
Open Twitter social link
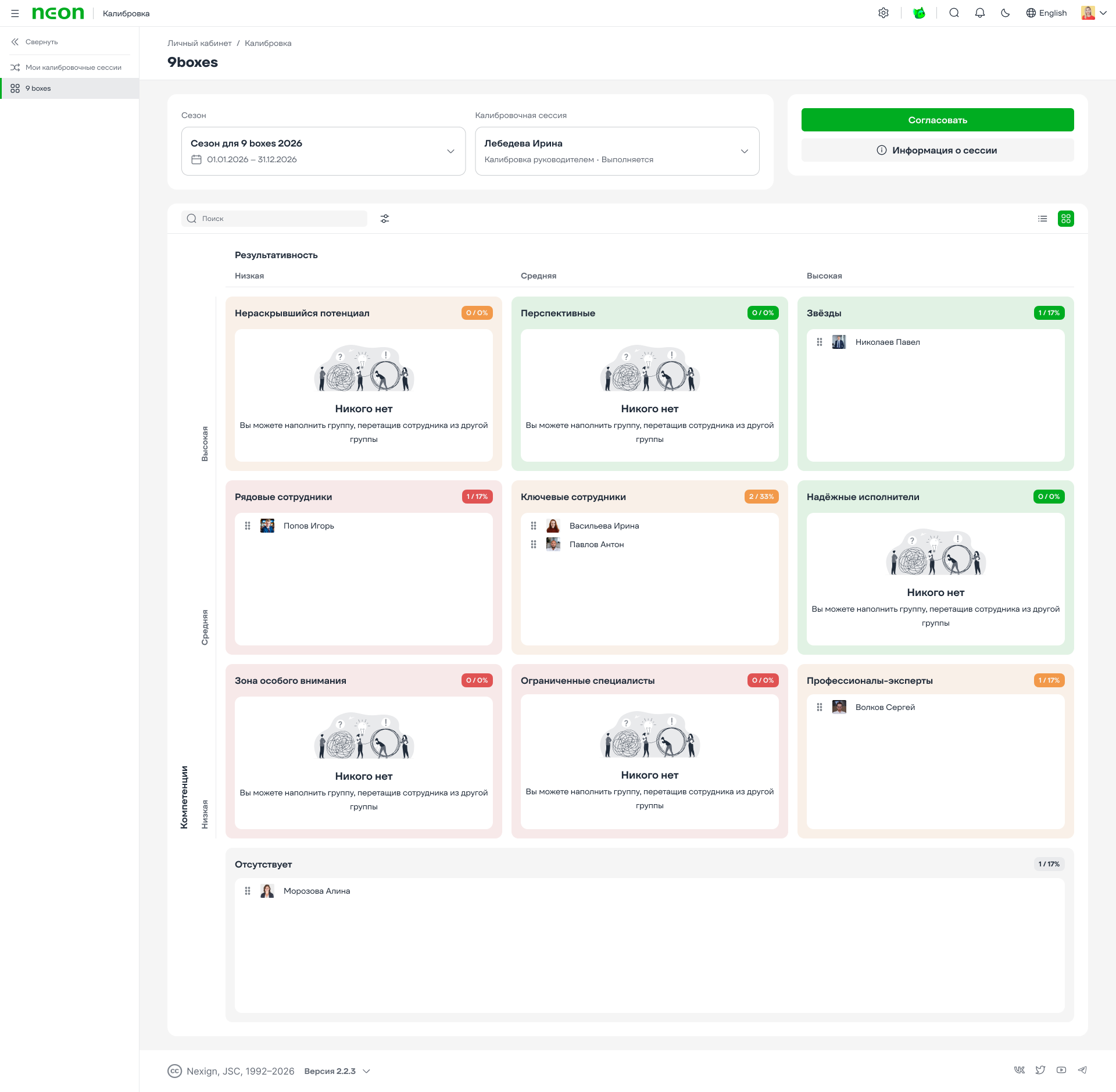[x=1040, y=1070]
